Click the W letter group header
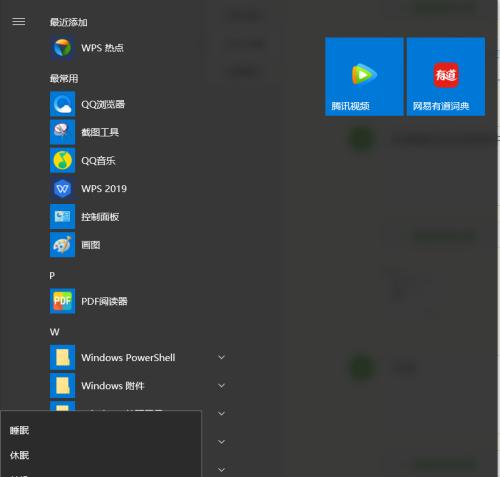This screenshot has width=500, height=477. [x=54, y=332]
